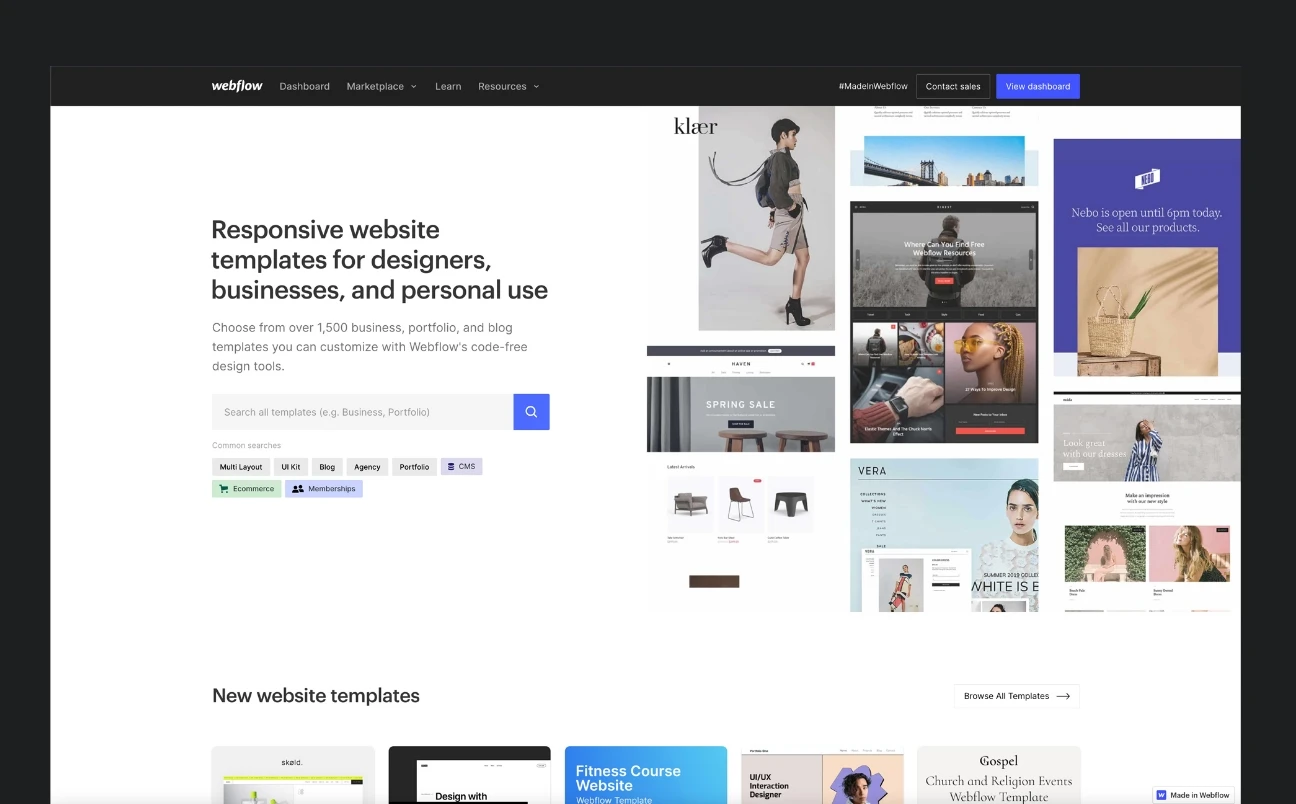Focus the Search all templates field
This screenshot has width=1296, height=804.
(363, 412)
